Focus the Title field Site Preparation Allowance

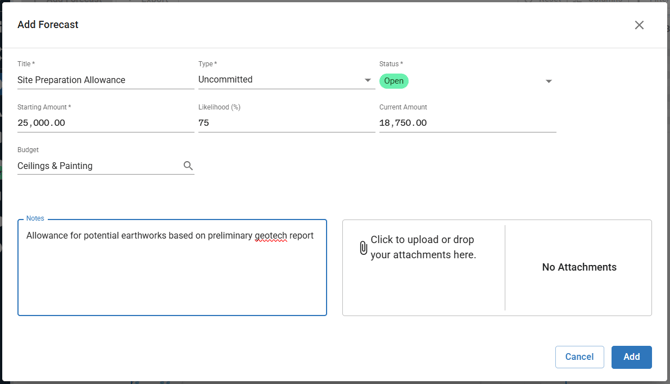click(x=106, y=80)
